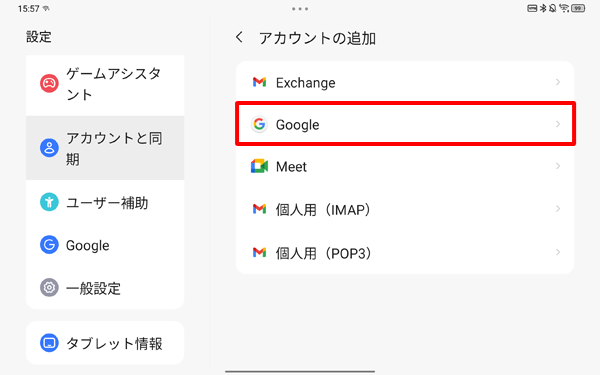Open ゲームアシスタント settings
Screen dimensions: 600x375
coord(105,84)
